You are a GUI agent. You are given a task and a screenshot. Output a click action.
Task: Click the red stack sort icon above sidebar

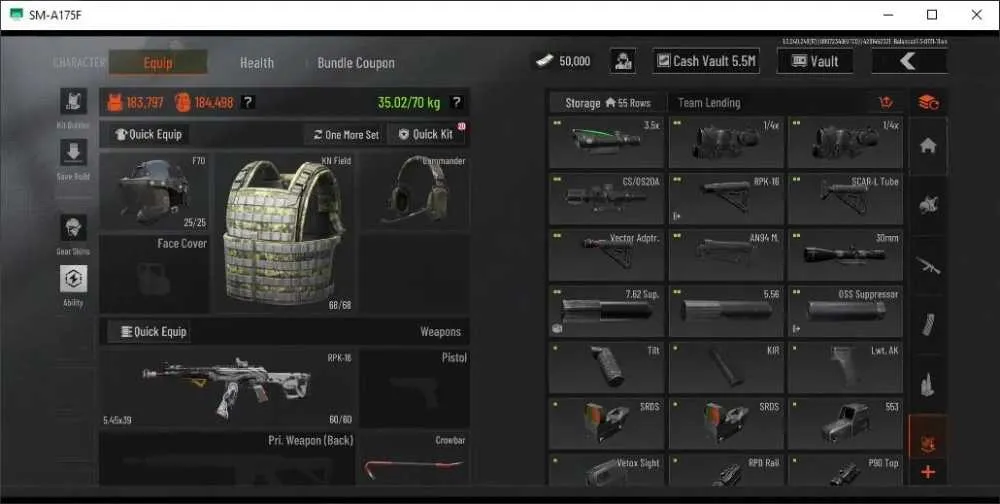[x=928, y=102]
